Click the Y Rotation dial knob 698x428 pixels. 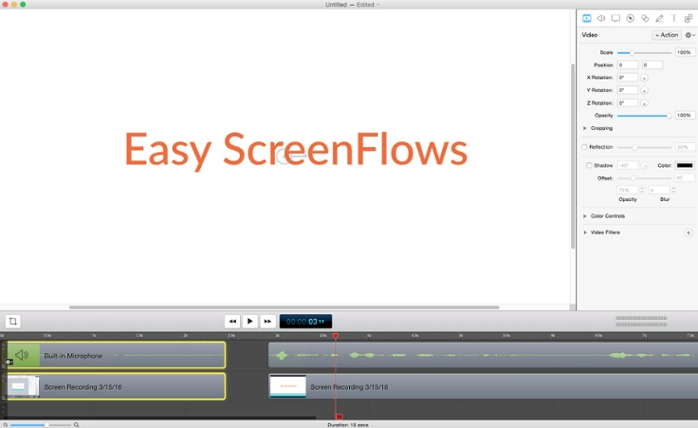(644, 90)
